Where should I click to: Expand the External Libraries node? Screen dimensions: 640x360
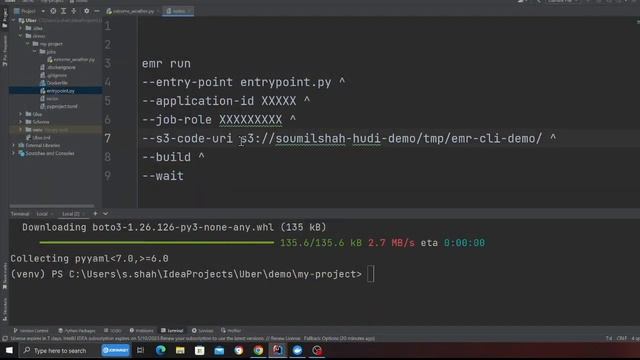click(x=13, y=145)
